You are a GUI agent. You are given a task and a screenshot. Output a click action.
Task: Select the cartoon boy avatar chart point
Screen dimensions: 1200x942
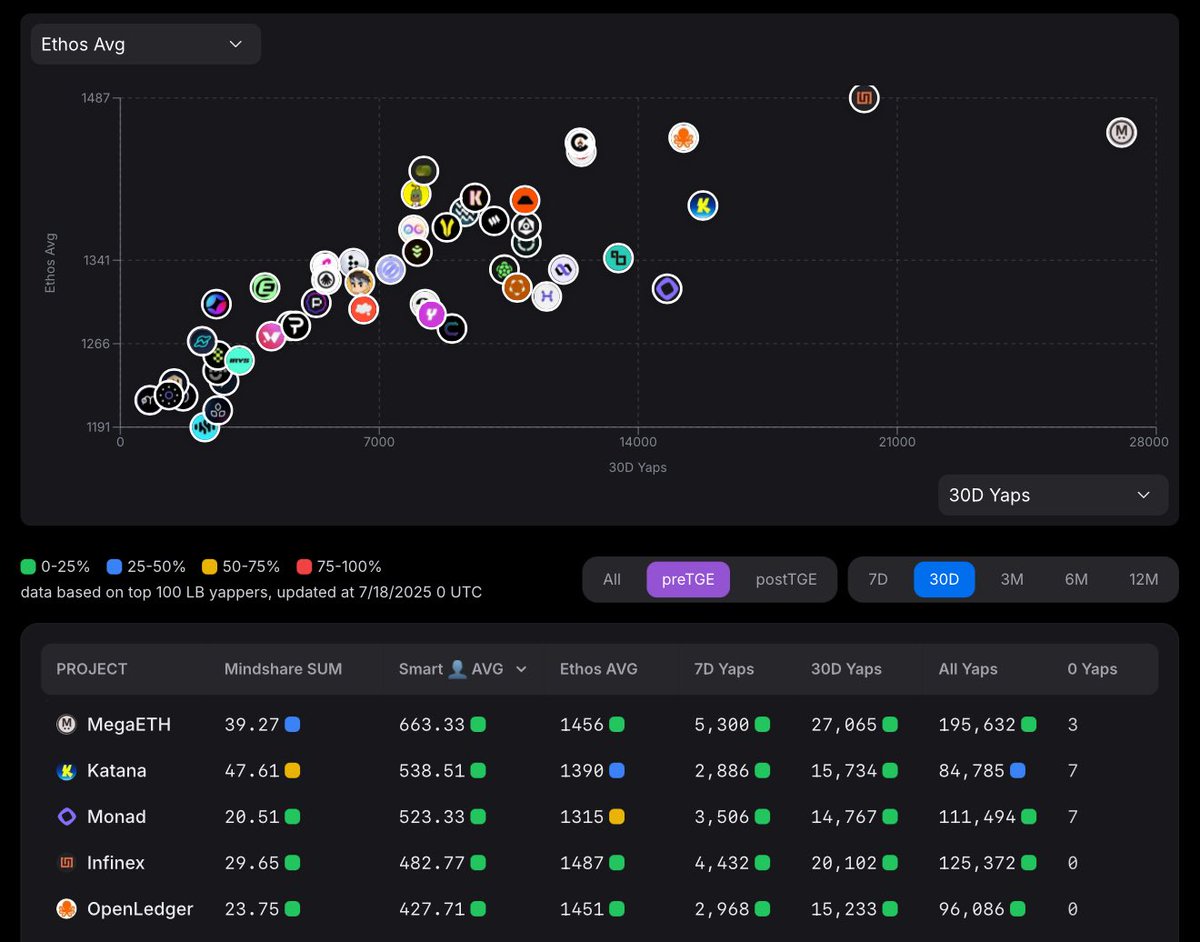[360, 282]
